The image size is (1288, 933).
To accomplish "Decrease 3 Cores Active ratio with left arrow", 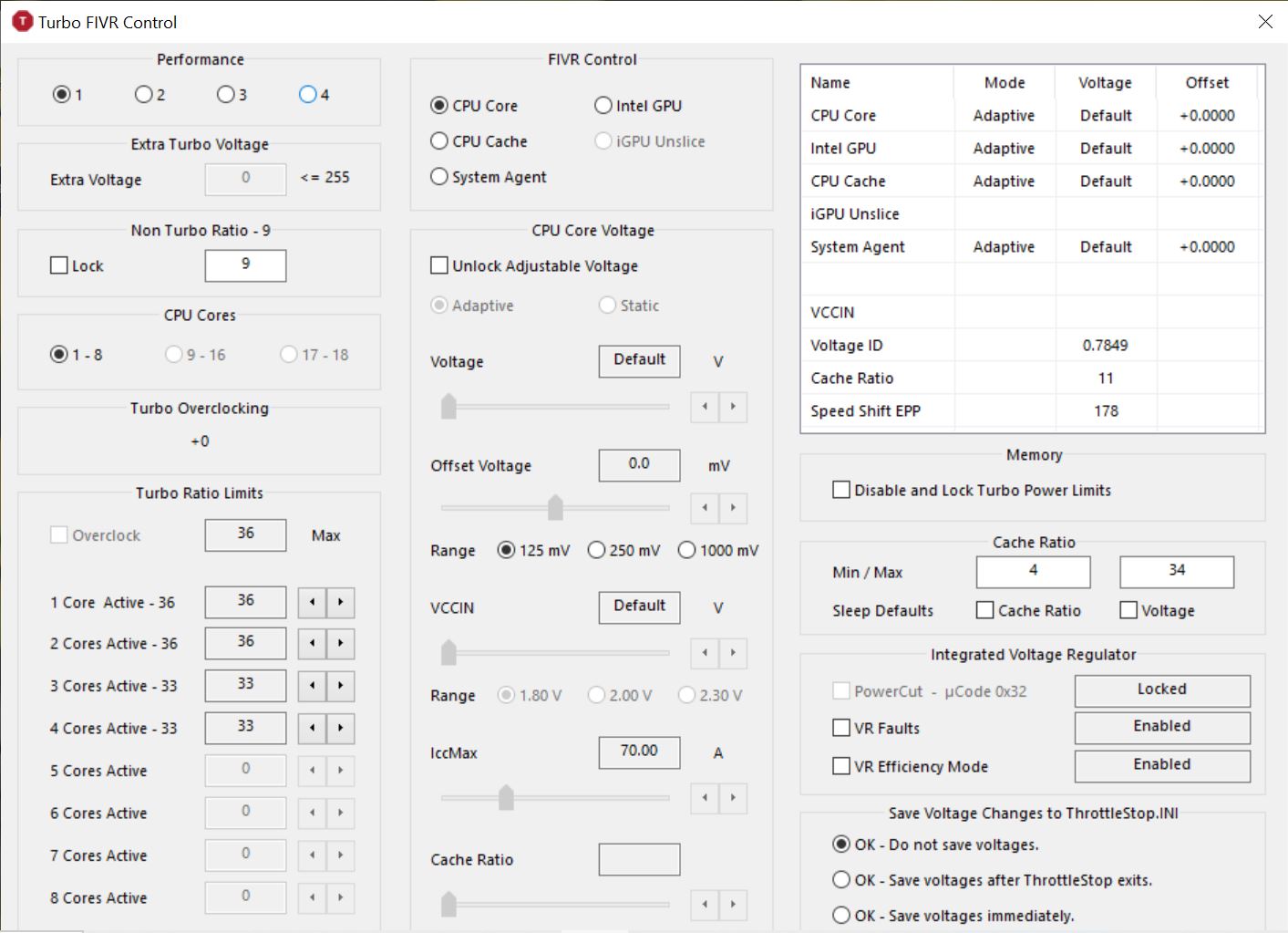I will click(312, 686).
